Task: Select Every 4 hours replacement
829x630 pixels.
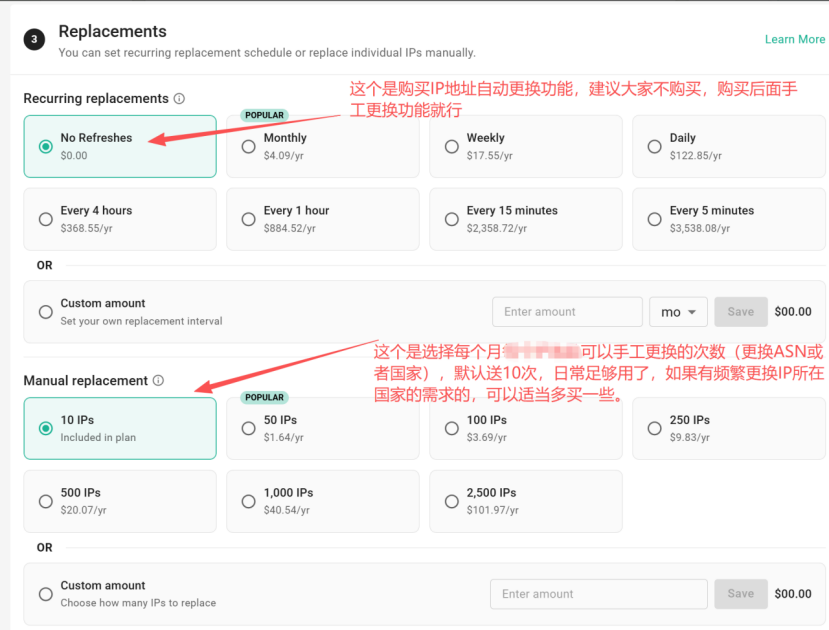Action: click(120, 219)
